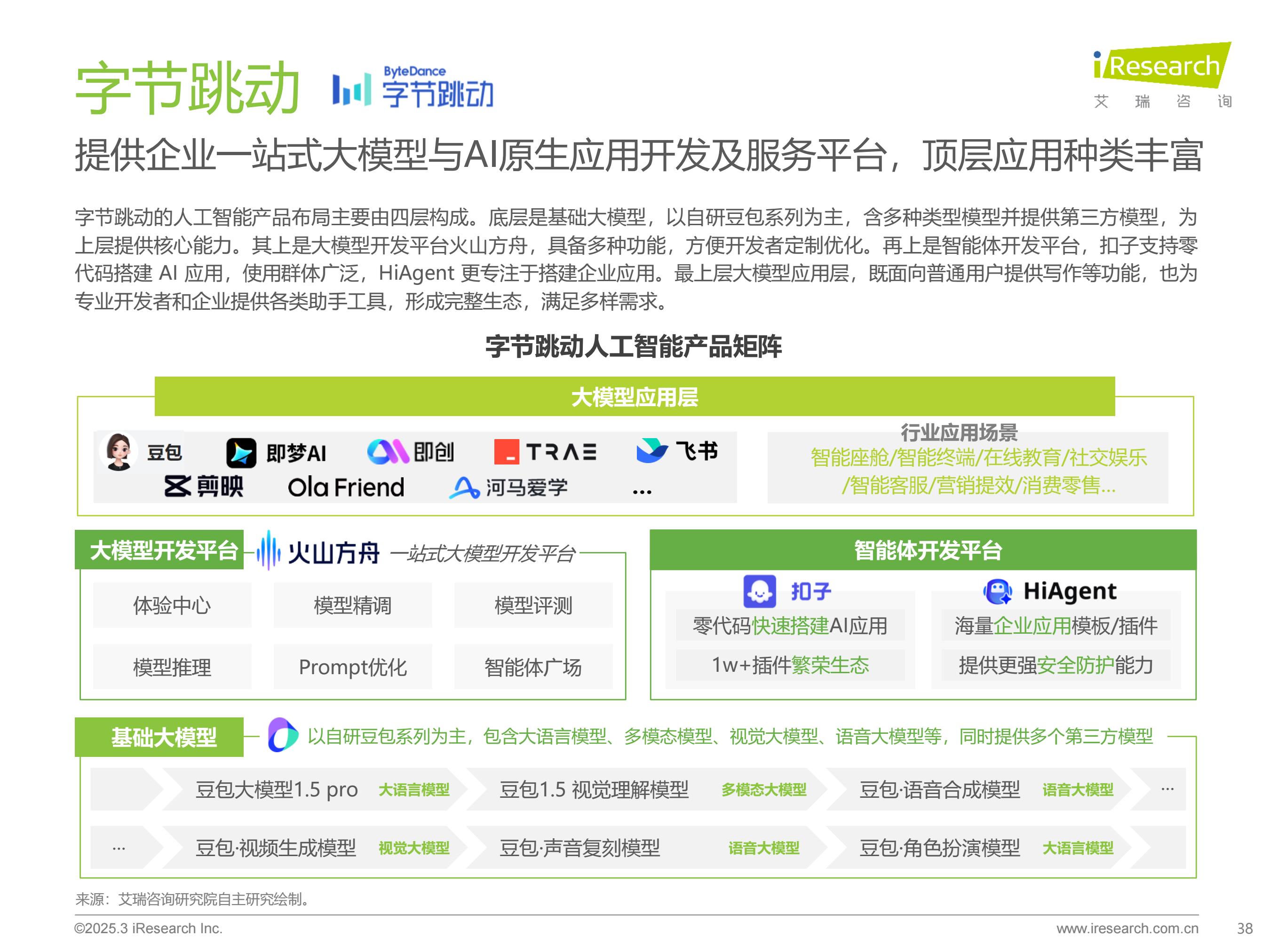This screenshot has height=952, width=1270.
Task: Select the 智能体开发平台 header
Action: pos(923,550)
